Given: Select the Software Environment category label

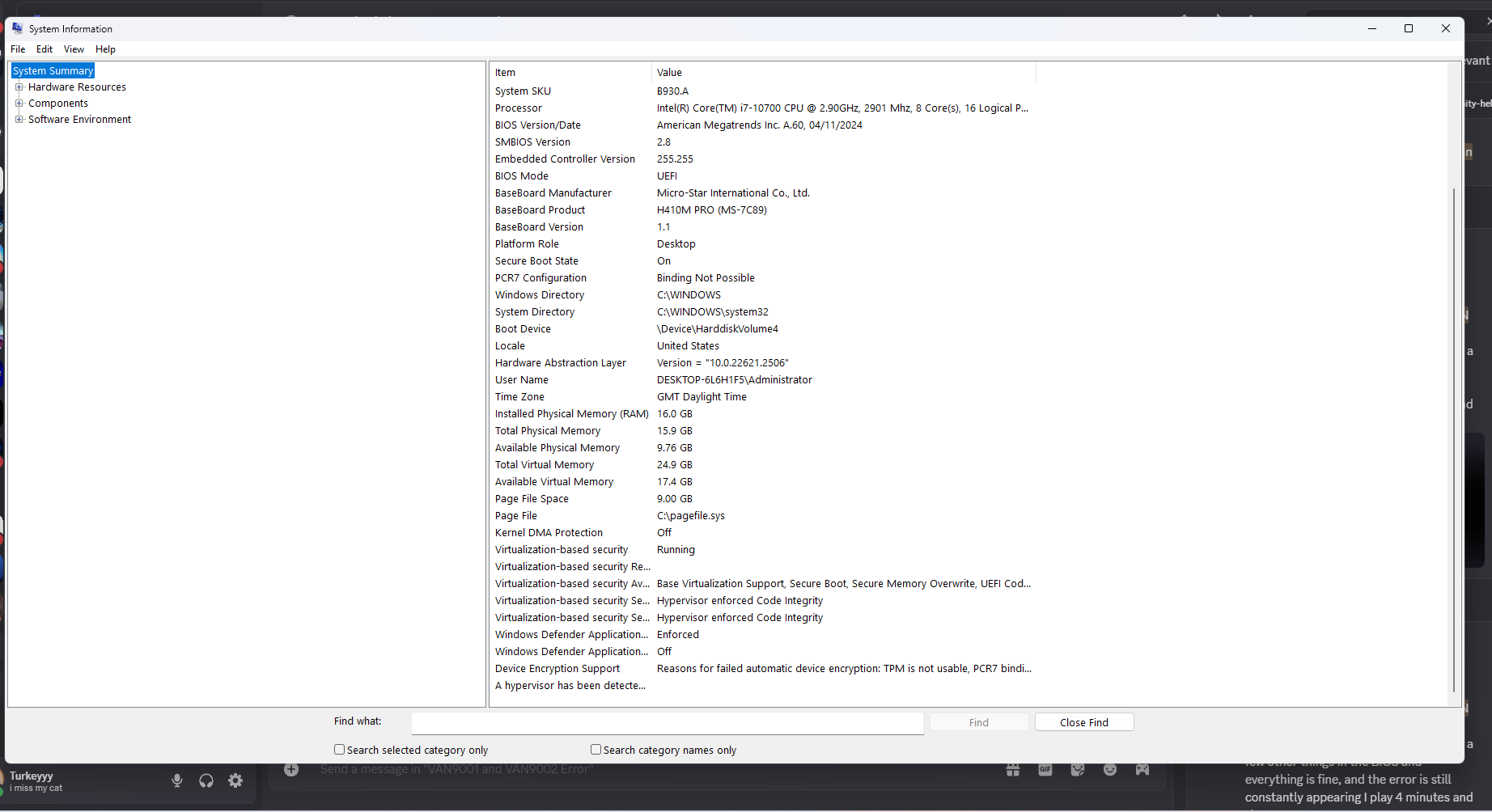Looking at the screenshot, I should 79,119.
